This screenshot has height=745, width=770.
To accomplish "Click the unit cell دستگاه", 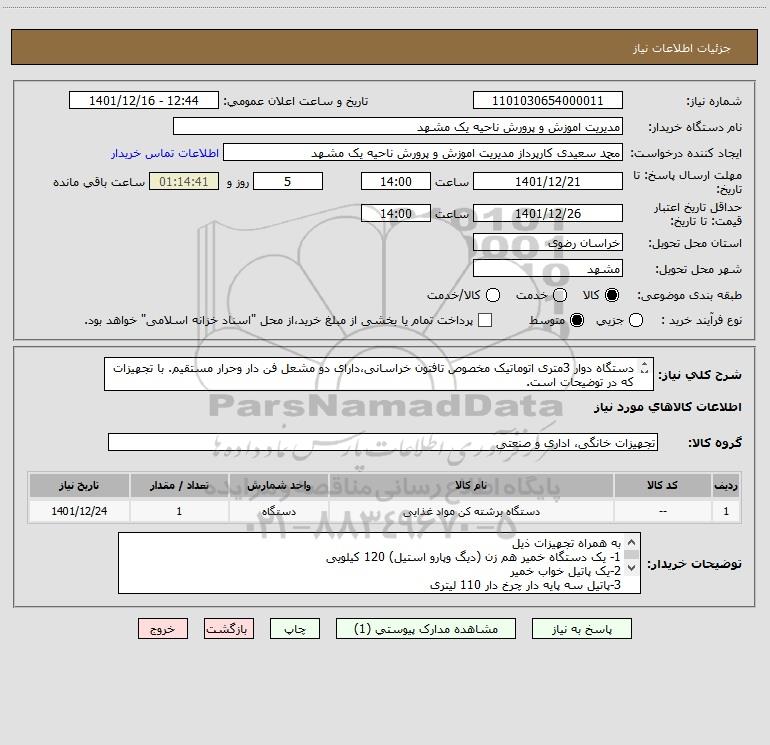I will 279,511.
